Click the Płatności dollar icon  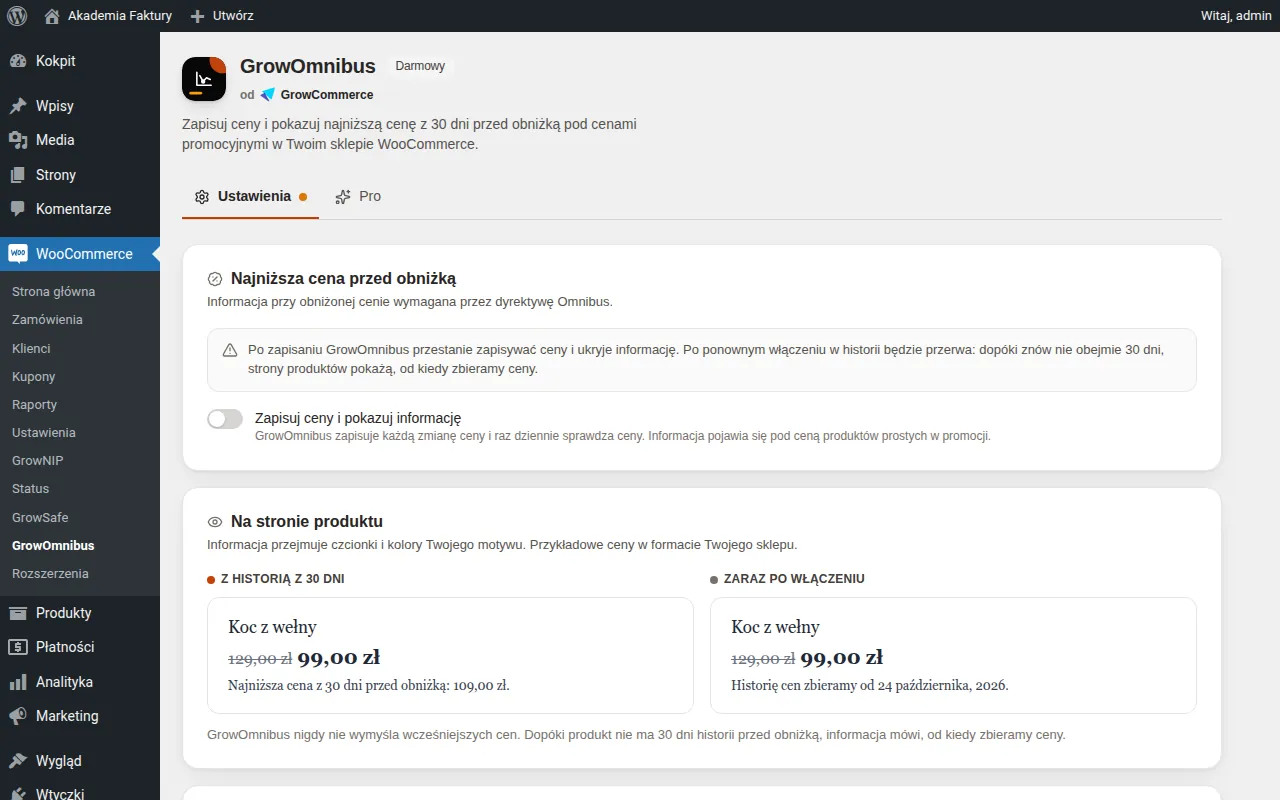coord(17,647)
